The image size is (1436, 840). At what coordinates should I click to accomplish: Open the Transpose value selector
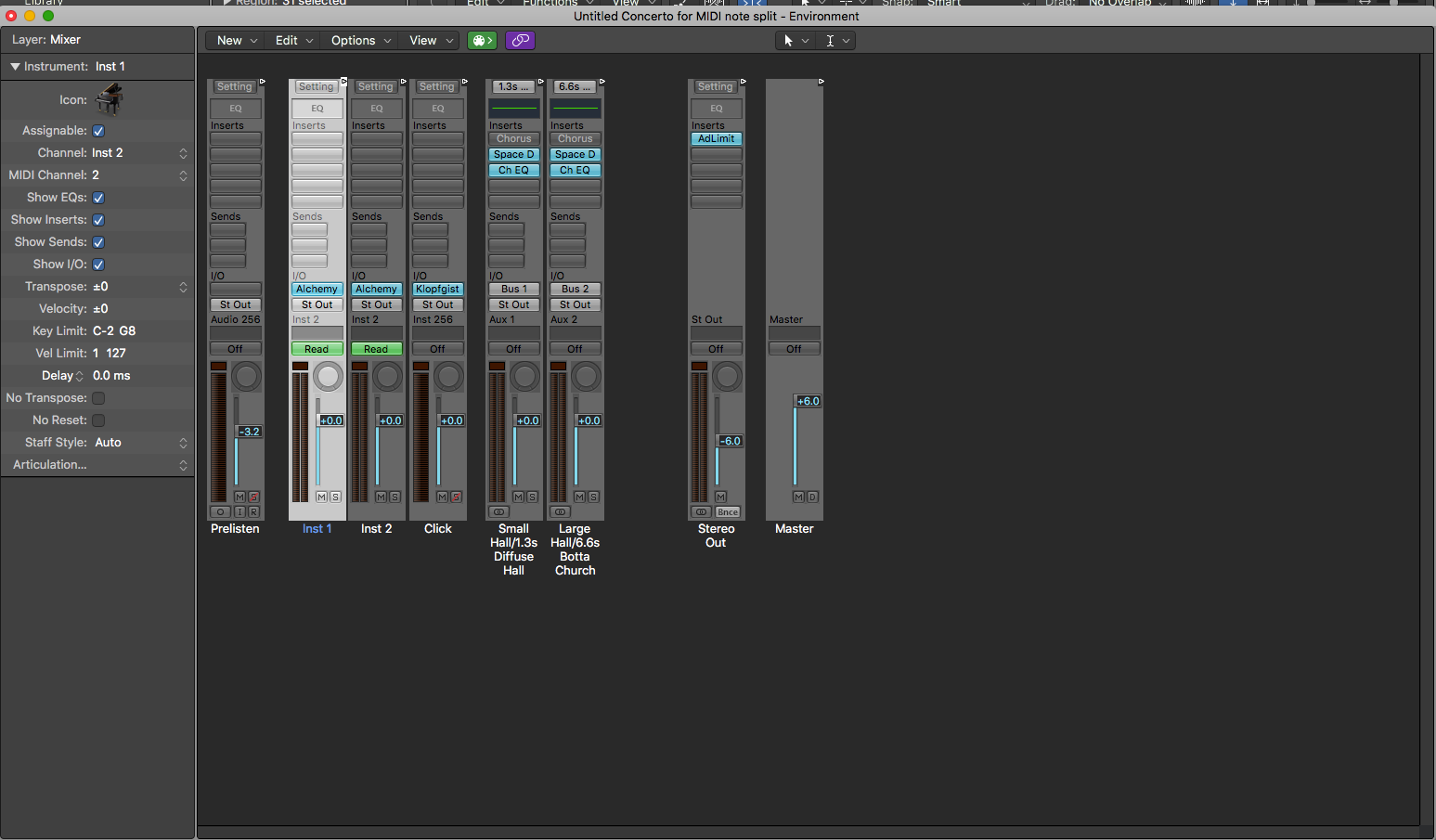click(x=139, y=287)
